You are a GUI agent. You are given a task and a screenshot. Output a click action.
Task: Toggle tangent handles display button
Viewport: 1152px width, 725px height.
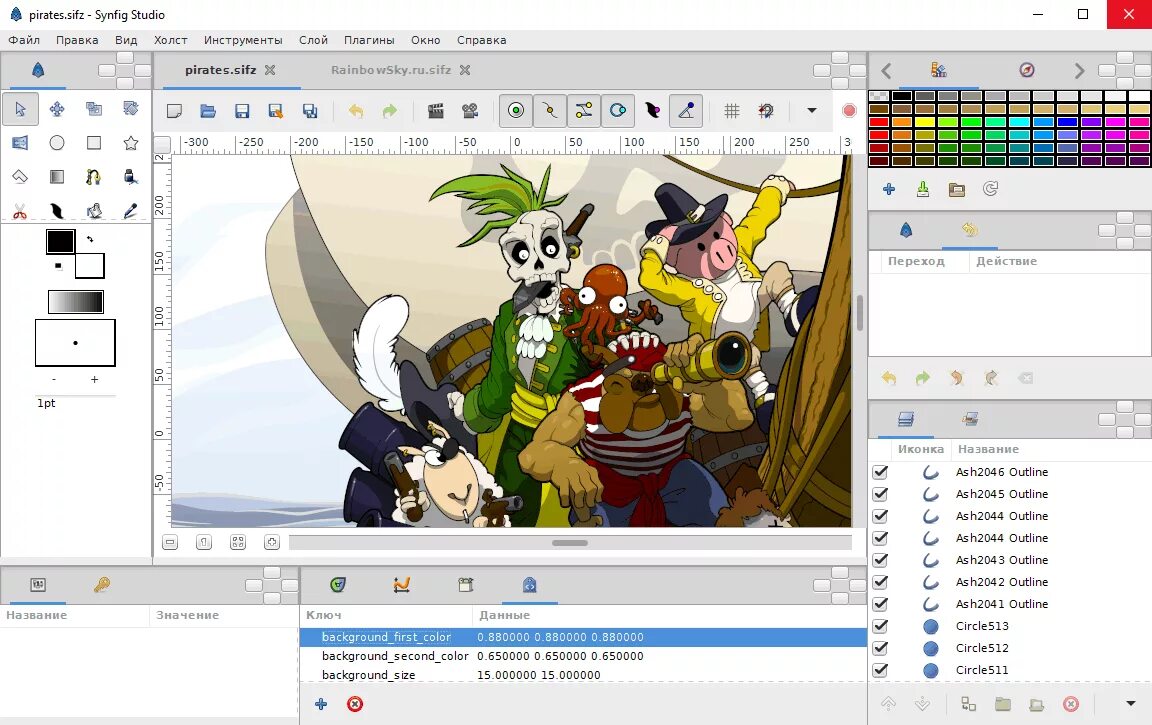pos(583,111)
